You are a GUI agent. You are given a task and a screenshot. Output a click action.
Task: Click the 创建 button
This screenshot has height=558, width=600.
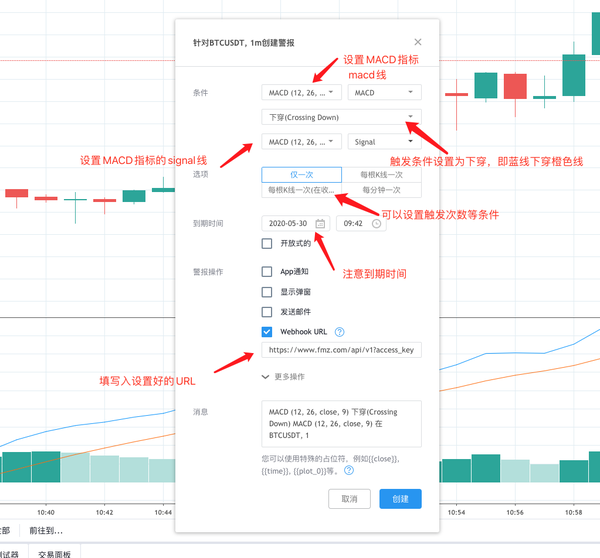tap(400, 498)
